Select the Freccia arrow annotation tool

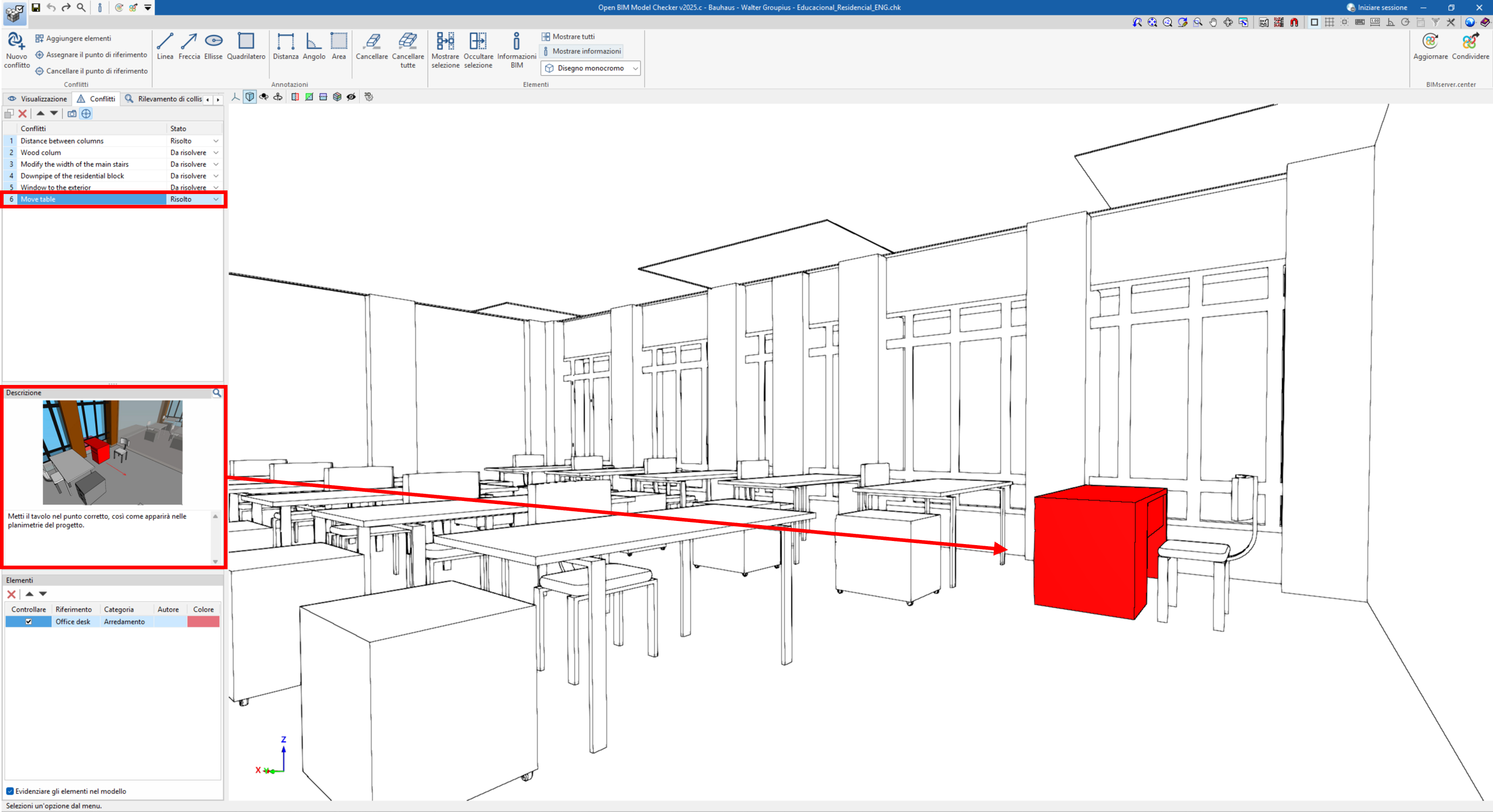coord(189,42)
